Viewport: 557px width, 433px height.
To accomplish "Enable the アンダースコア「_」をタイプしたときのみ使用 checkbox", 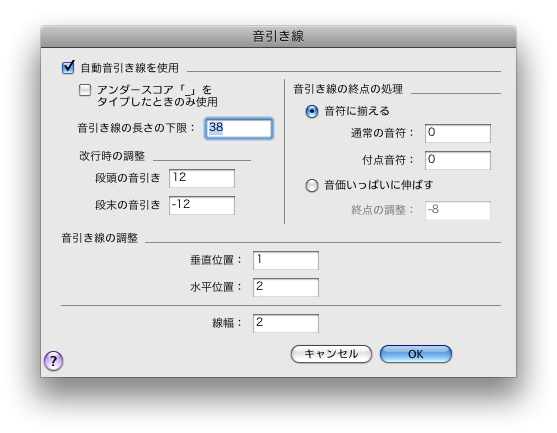I will (85, 90).
